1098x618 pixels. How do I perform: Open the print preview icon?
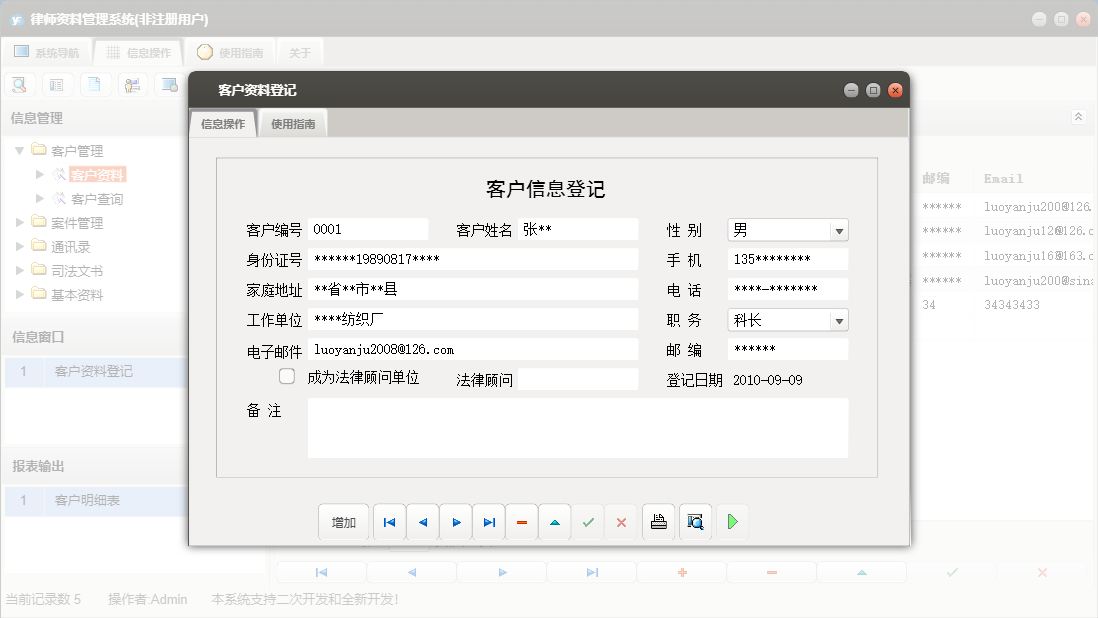[695, 521]
